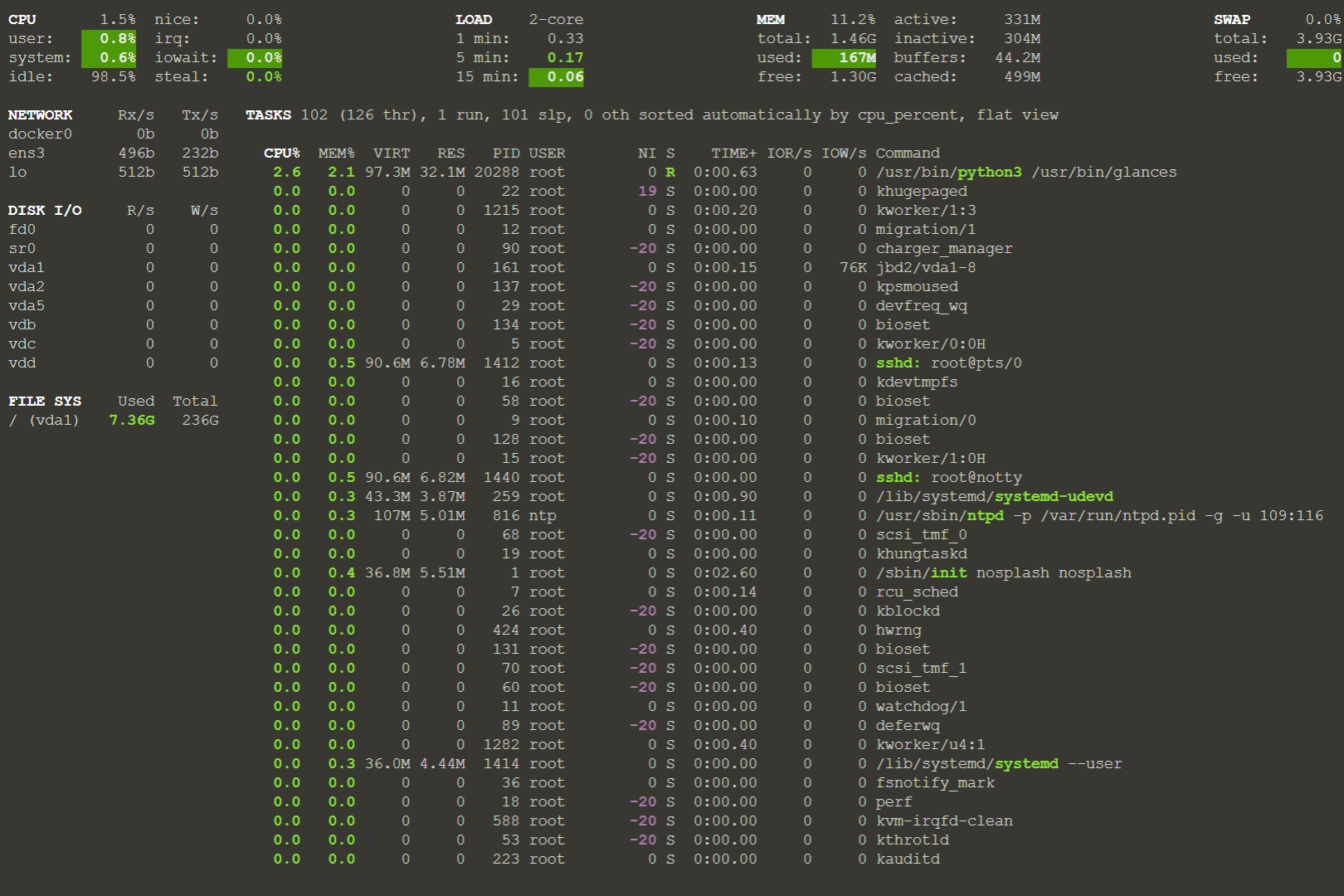Click the NETWORK section header
1344x896 pixels.
(x=41, y=114)
